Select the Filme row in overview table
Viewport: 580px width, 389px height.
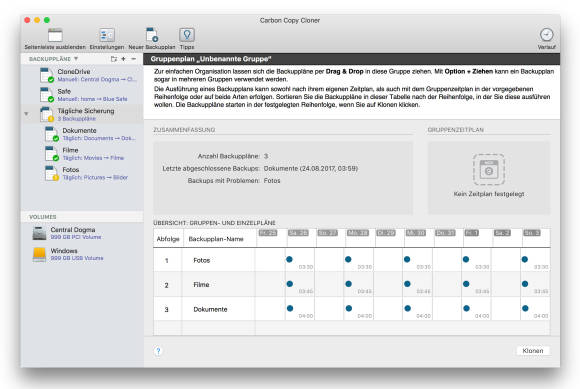[x=352, y=284]
